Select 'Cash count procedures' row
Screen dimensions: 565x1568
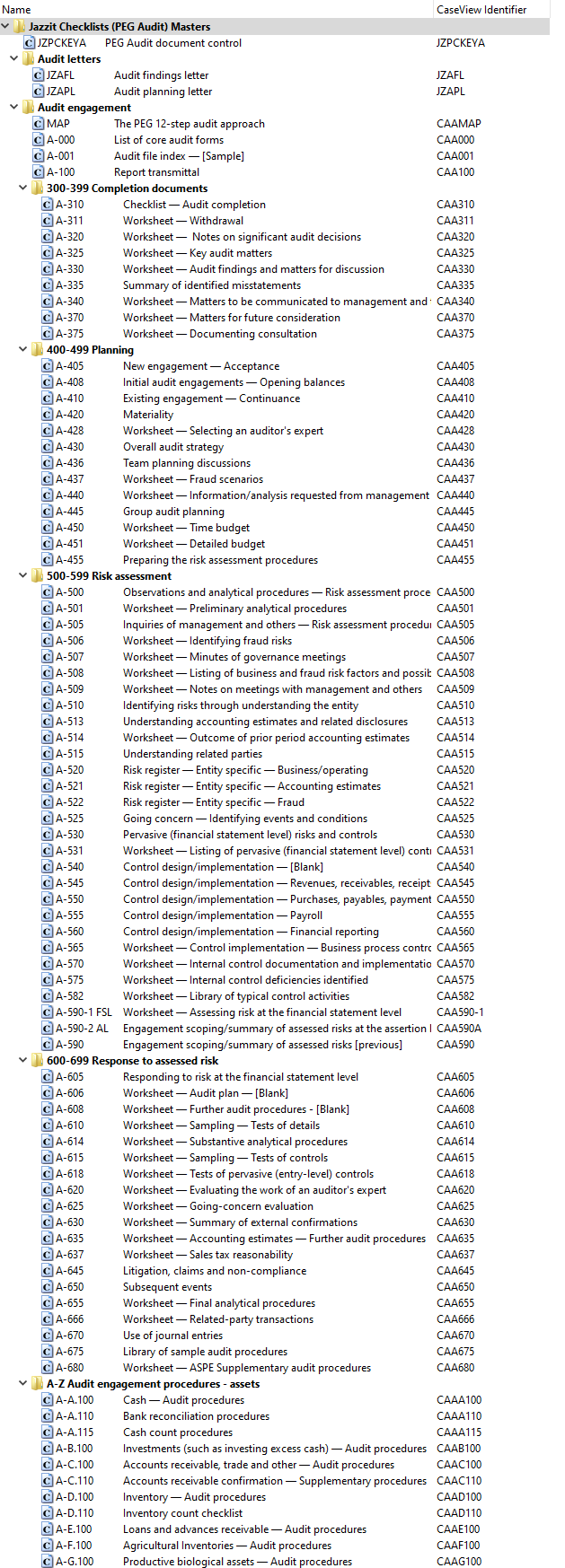pyautogui.click(x=275, y=1432)
